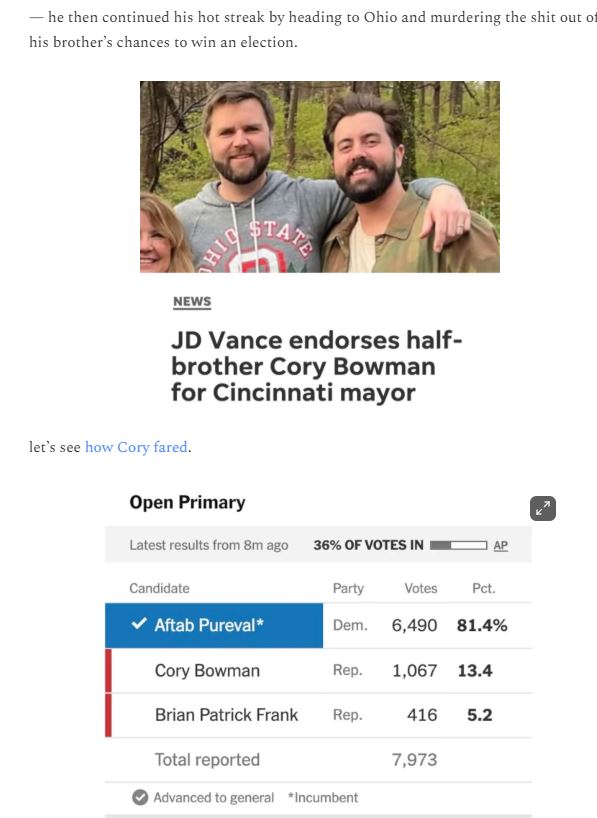Screen dimensions: 597x818
Task: Click the red Republican marker beside Cory Bowman
Action: coord(109,670)
